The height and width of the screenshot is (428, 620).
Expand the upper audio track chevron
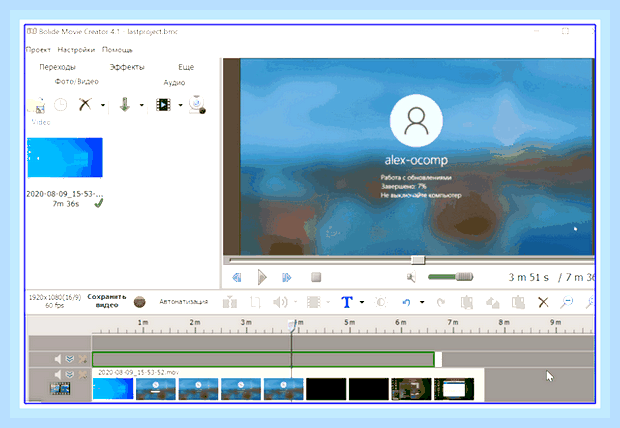pyautogui.click(x=70, y=359)
